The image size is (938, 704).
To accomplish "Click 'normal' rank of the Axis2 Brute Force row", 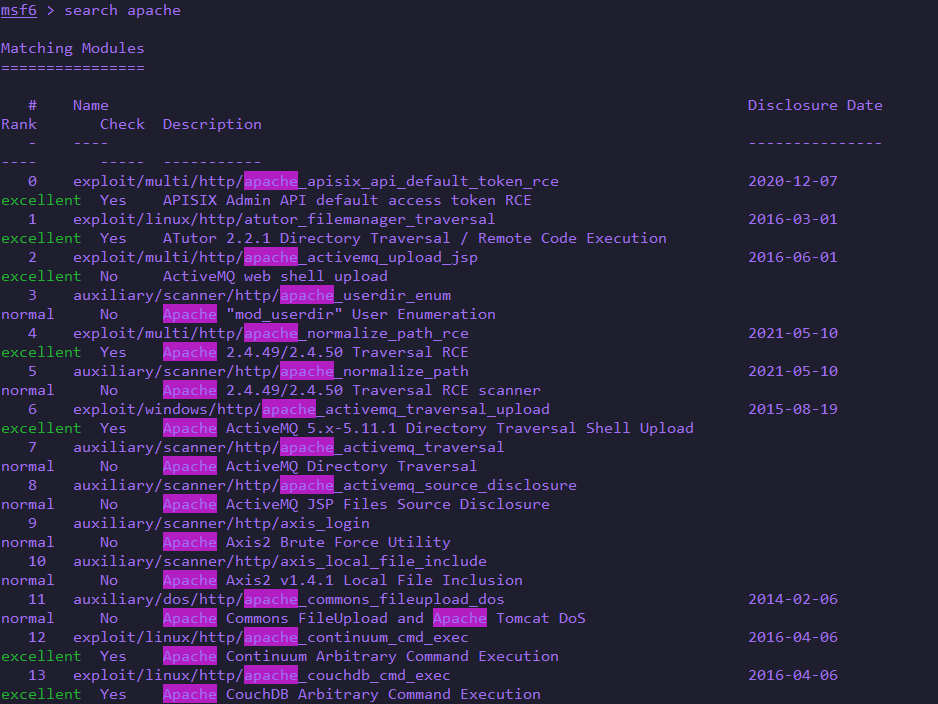I will click(x=28, y=543).
